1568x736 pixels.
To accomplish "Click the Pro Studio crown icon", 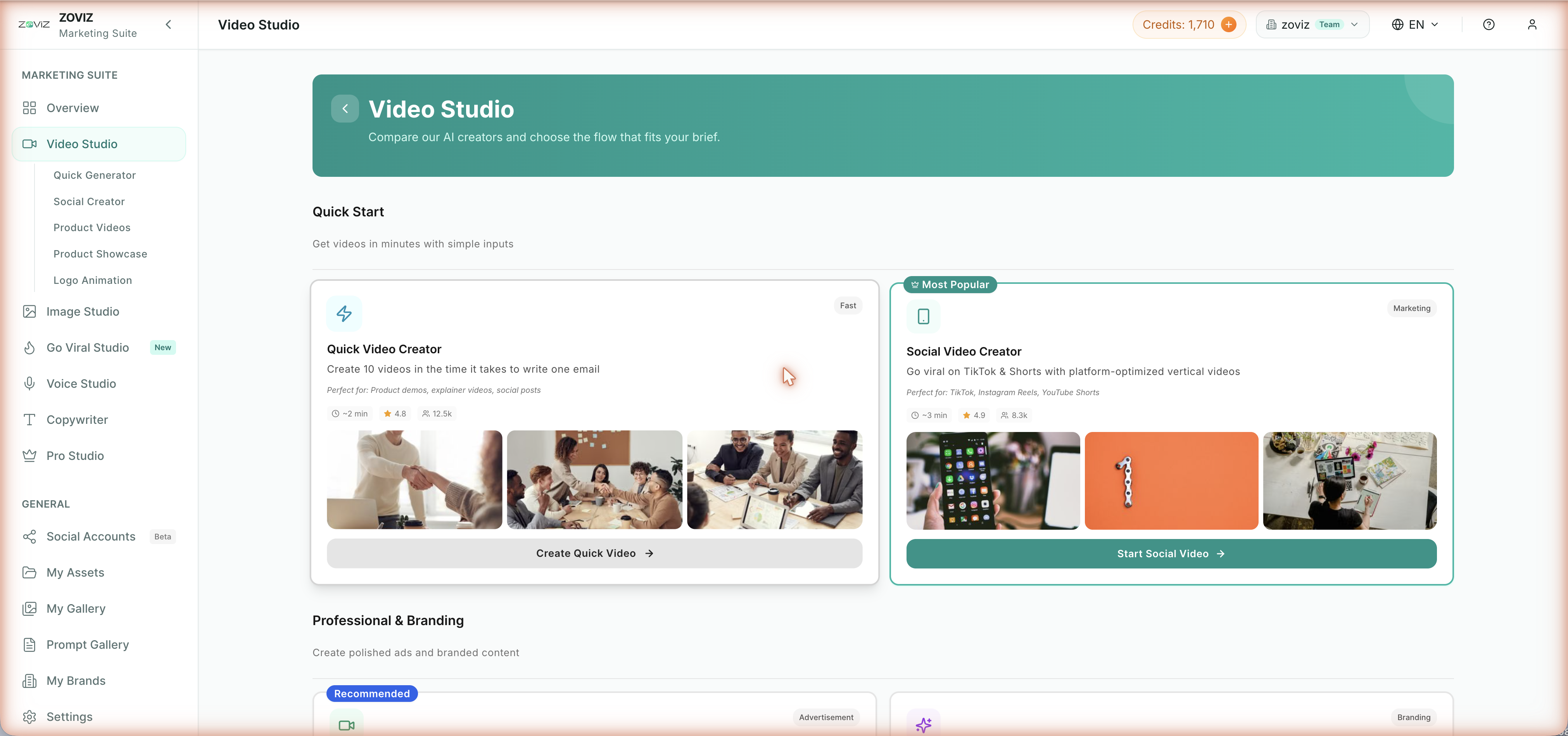I will tap(29, 455).
